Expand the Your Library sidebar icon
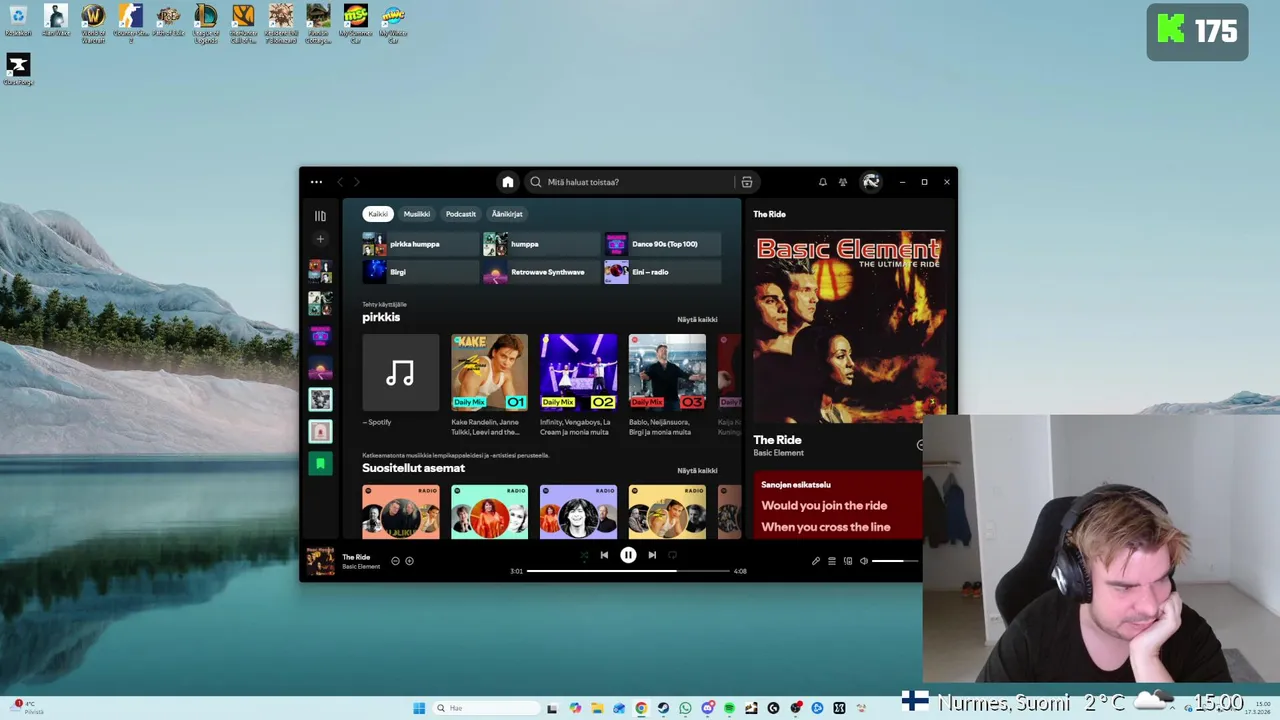Screen dimensions: 1280x720 pos(320,216)
